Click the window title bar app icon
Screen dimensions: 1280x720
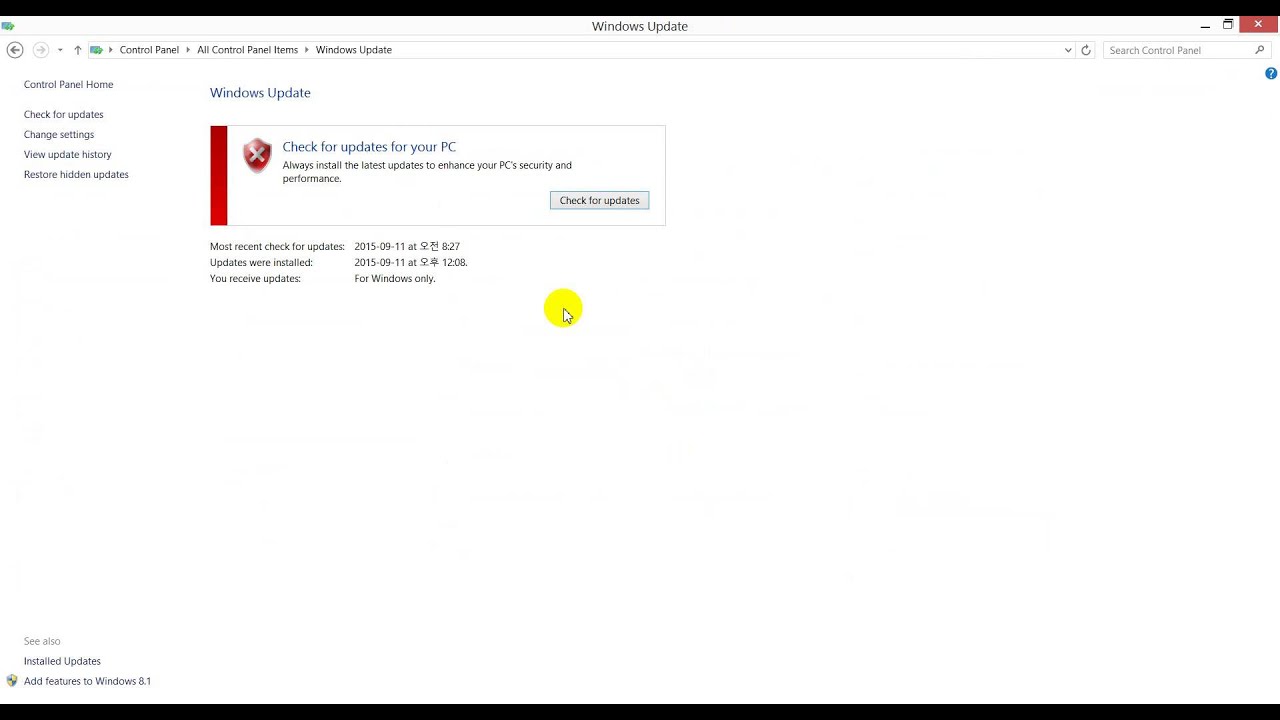(8, 26)
